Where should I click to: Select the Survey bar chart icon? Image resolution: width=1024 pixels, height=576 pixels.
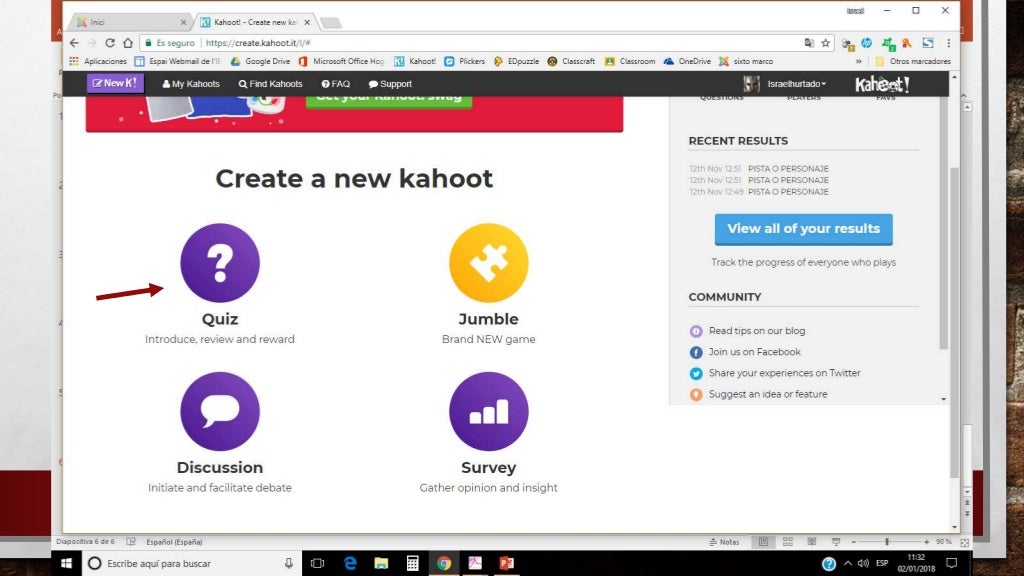point(488,411)
